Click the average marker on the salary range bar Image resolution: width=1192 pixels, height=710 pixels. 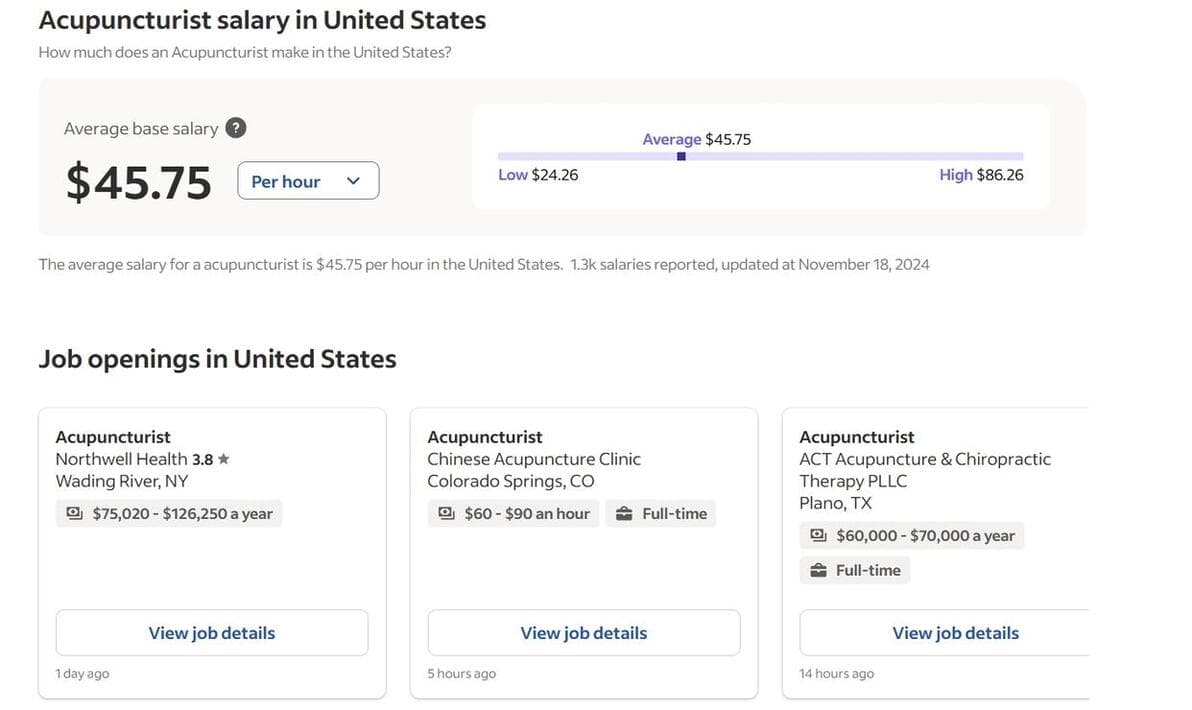(x=681, y=157)
